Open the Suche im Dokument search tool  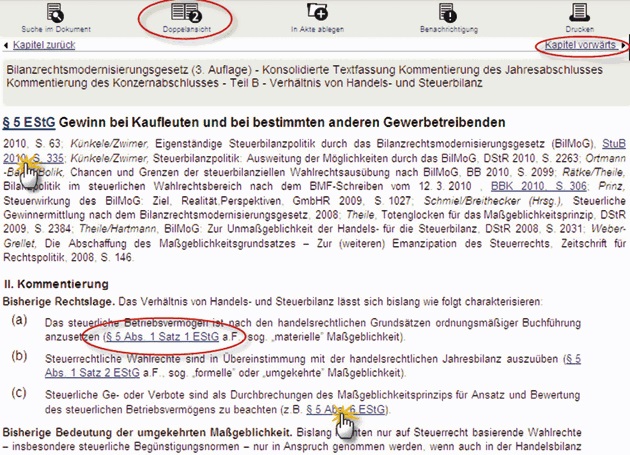pos(54,14)
